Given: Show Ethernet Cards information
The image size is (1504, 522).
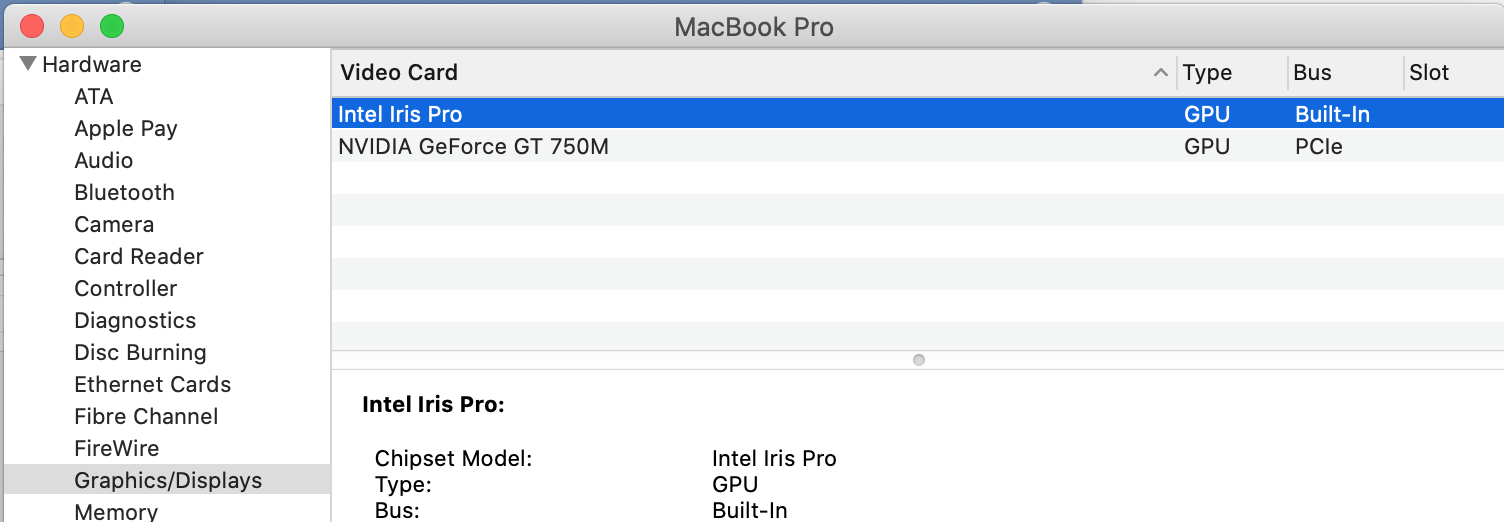Looking at the screenshot, I should [153, 385].
